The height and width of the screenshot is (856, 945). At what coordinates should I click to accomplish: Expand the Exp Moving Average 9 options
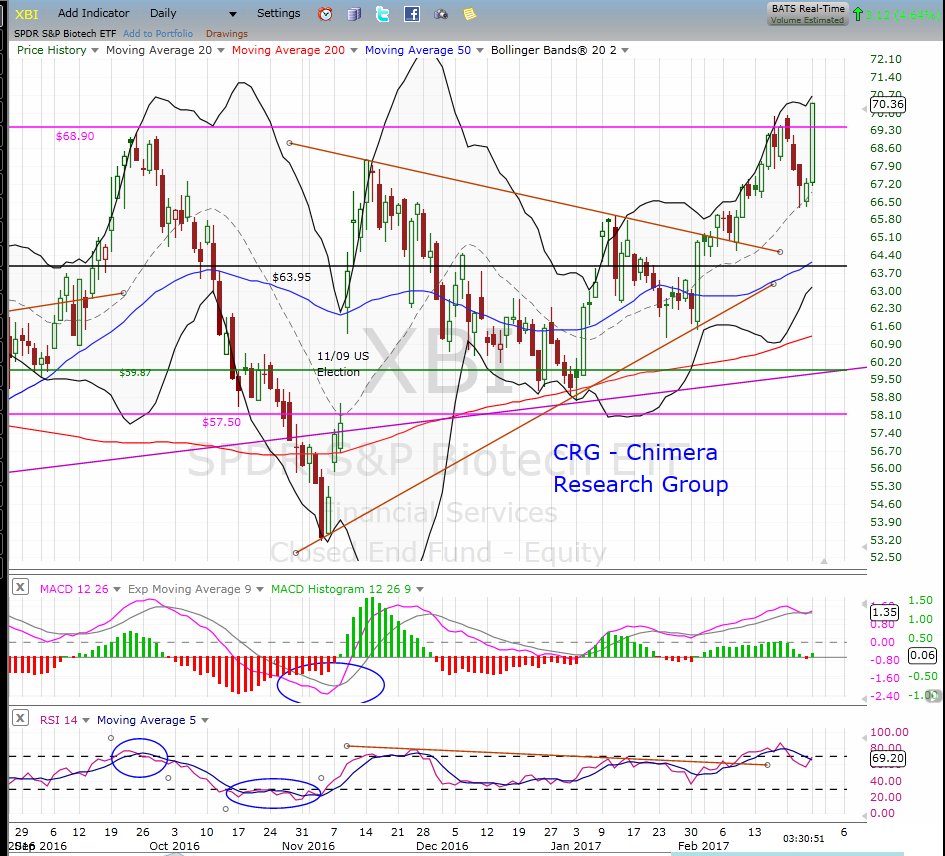tap(260, 589)
